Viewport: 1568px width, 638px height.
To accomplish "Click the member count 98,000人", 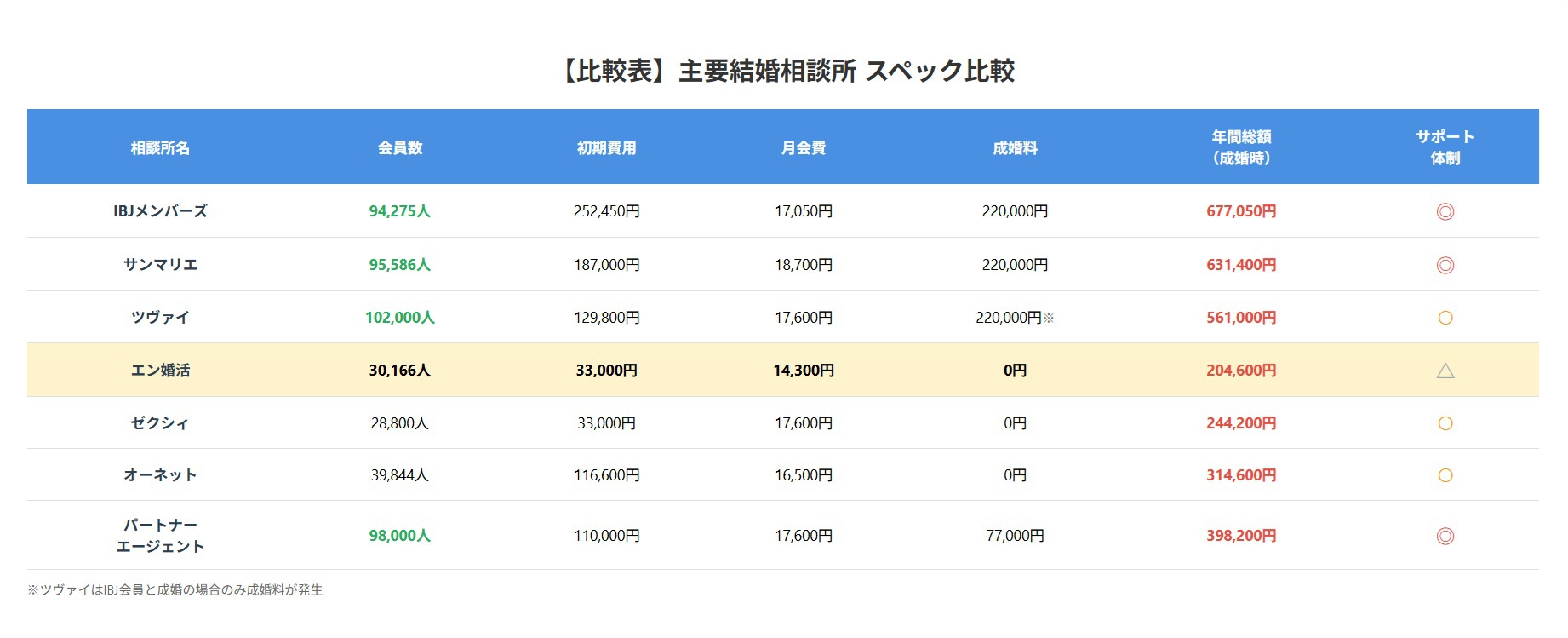I will coord(400,536).
